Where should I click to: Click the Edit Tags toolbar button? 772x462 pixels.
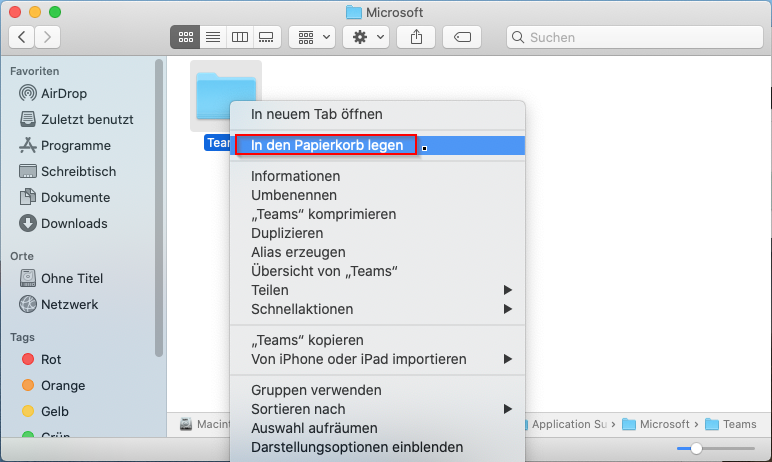[462, 37]
